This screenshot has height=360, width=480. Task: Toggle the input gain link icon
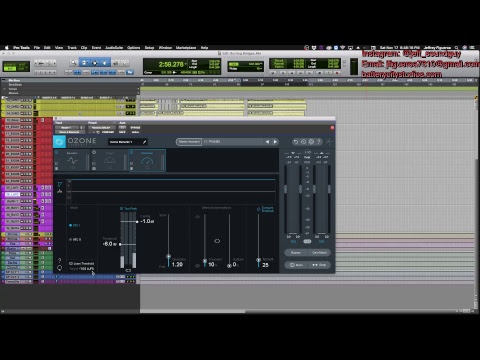point(293,241)
